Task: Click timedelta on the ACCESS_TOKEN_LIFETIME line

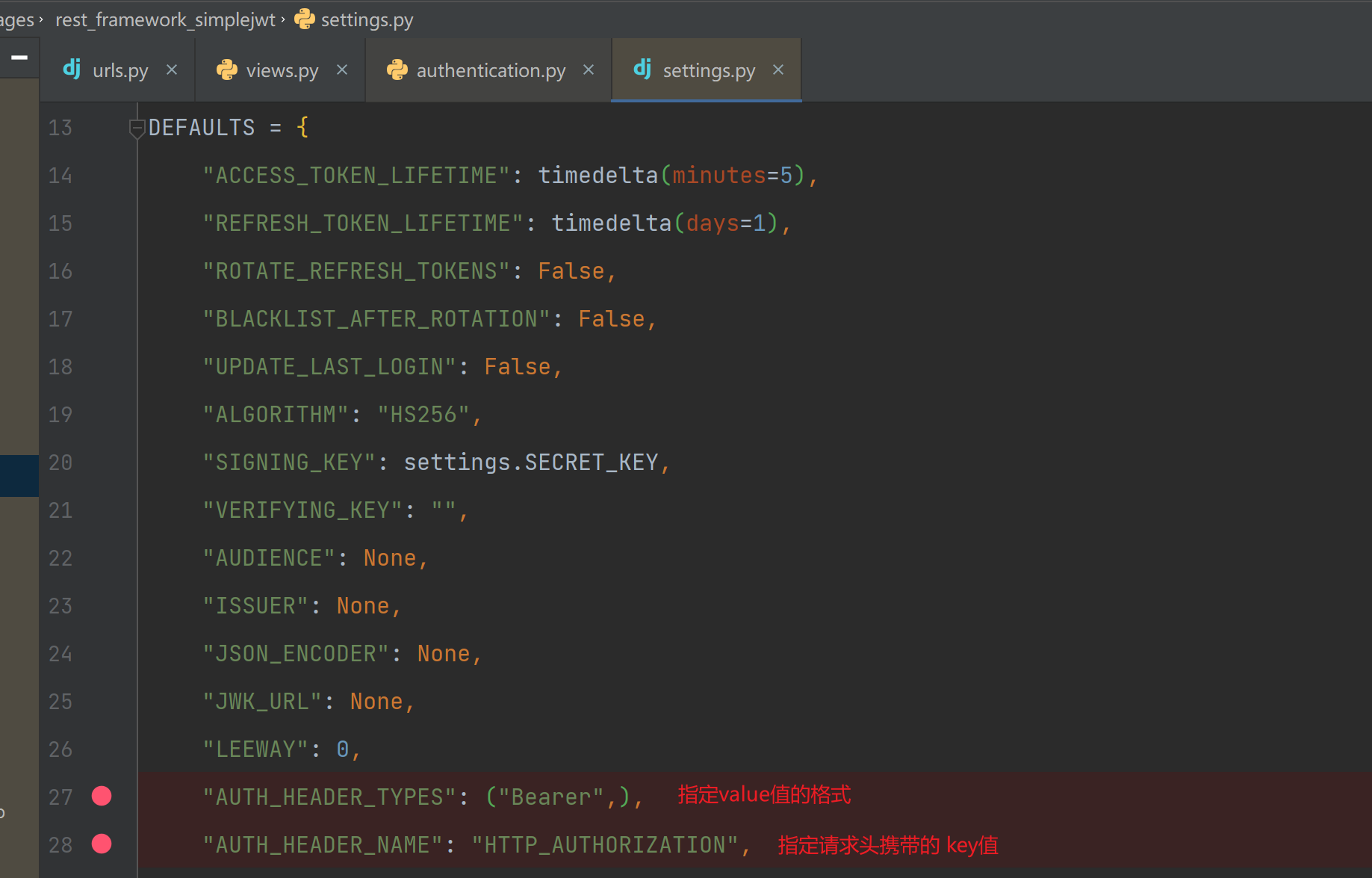Action: pos(598,176)
